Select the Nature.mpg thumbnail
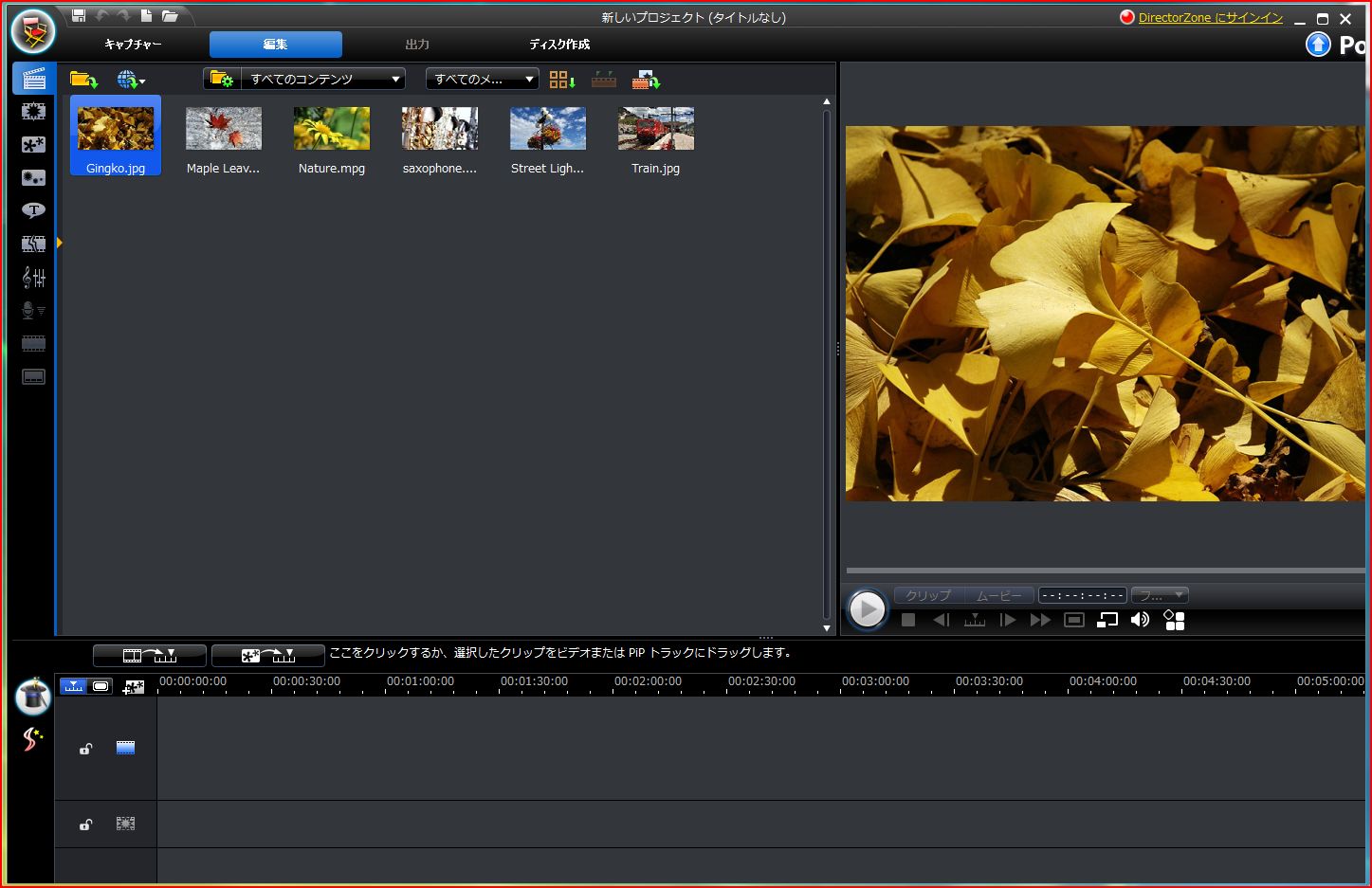The image size is (1372, 888). (332, 138)
